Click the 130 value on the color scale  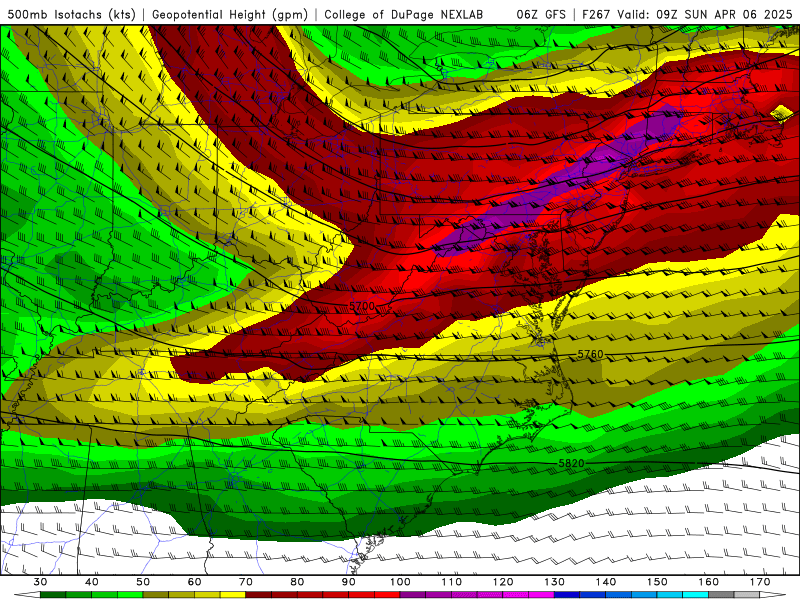(x=555, y=582)
